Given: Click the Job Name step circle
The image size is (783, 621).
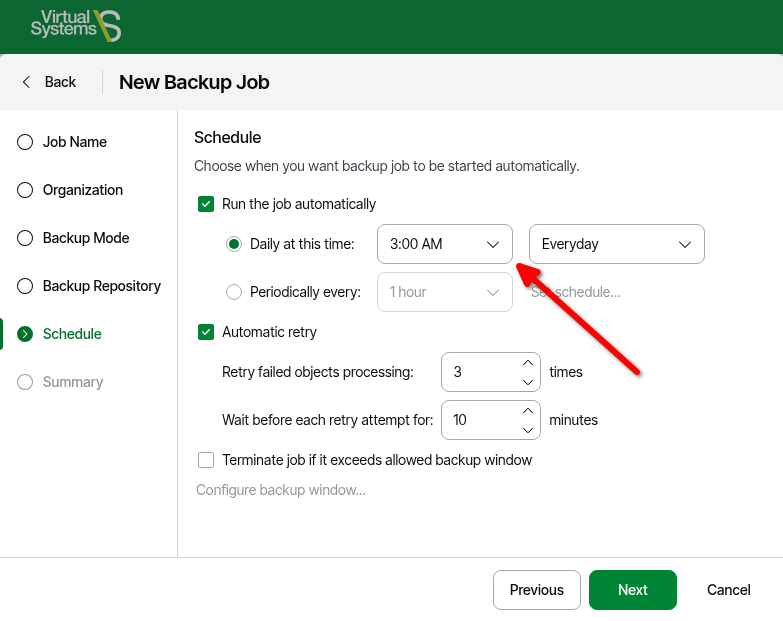Looking at the screenshot, I should (25, 142).
